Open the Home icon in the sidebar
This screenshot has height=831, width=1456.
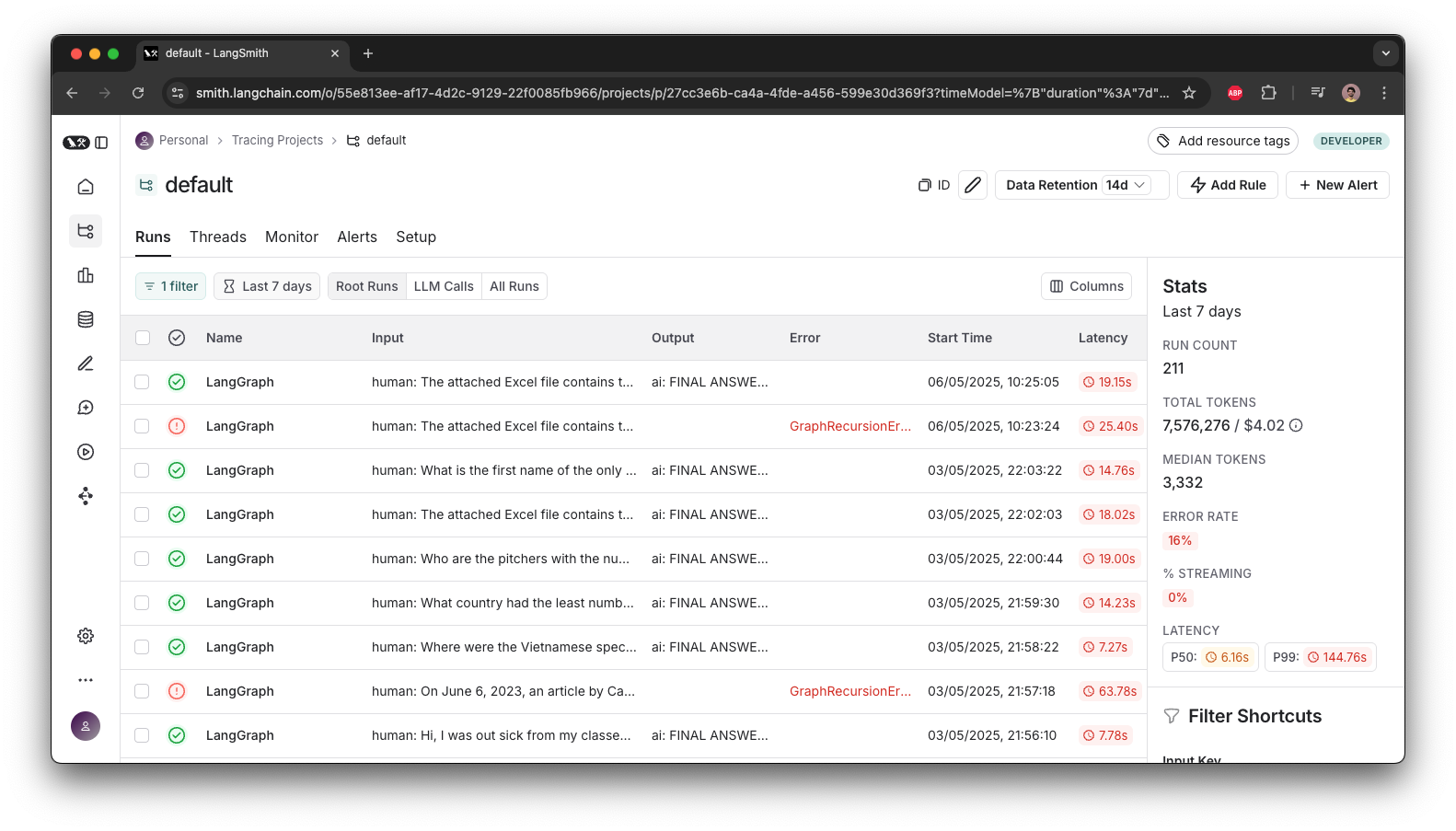point(86,187)
